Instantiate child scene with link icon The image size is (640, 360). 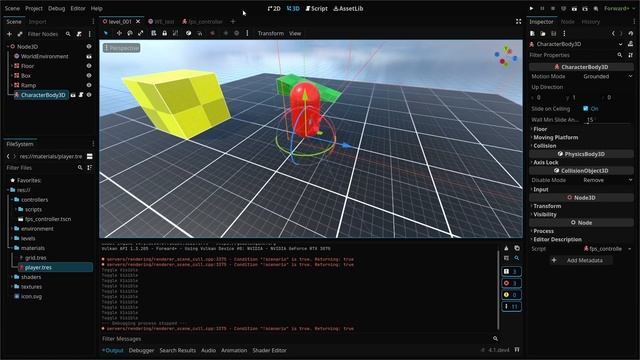click(x=20, y=34)
